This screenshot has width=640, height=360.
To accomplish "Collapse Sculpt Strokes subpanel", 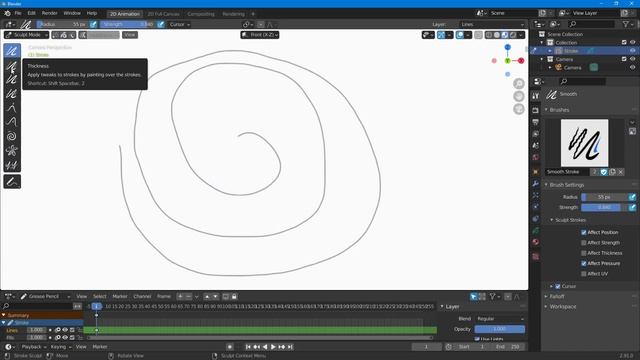I will [570, 220].
